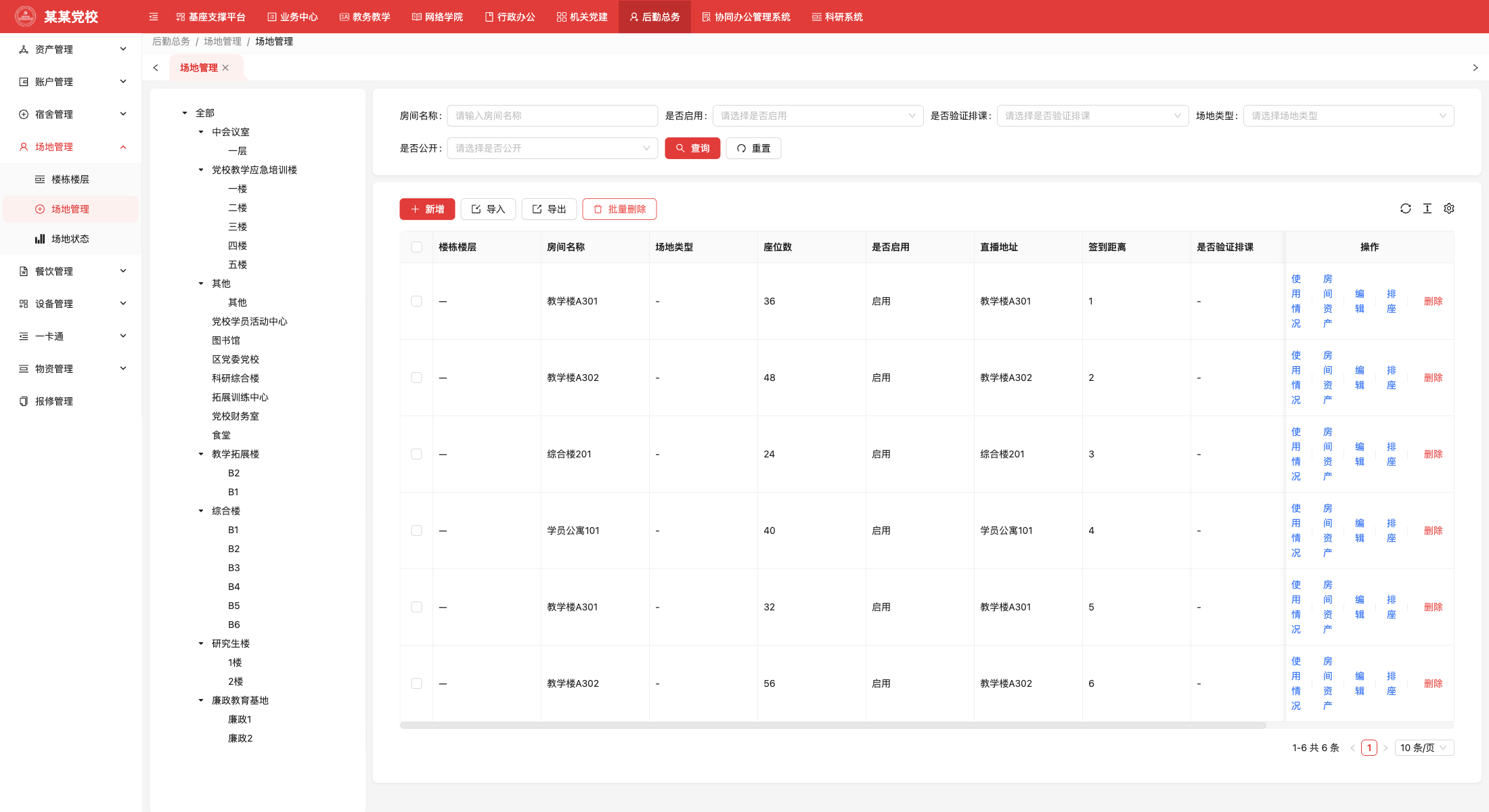Check the 综合楼201 row checkbox
The width and height of the screenshot is (1489, 812).
click(417, 454)
